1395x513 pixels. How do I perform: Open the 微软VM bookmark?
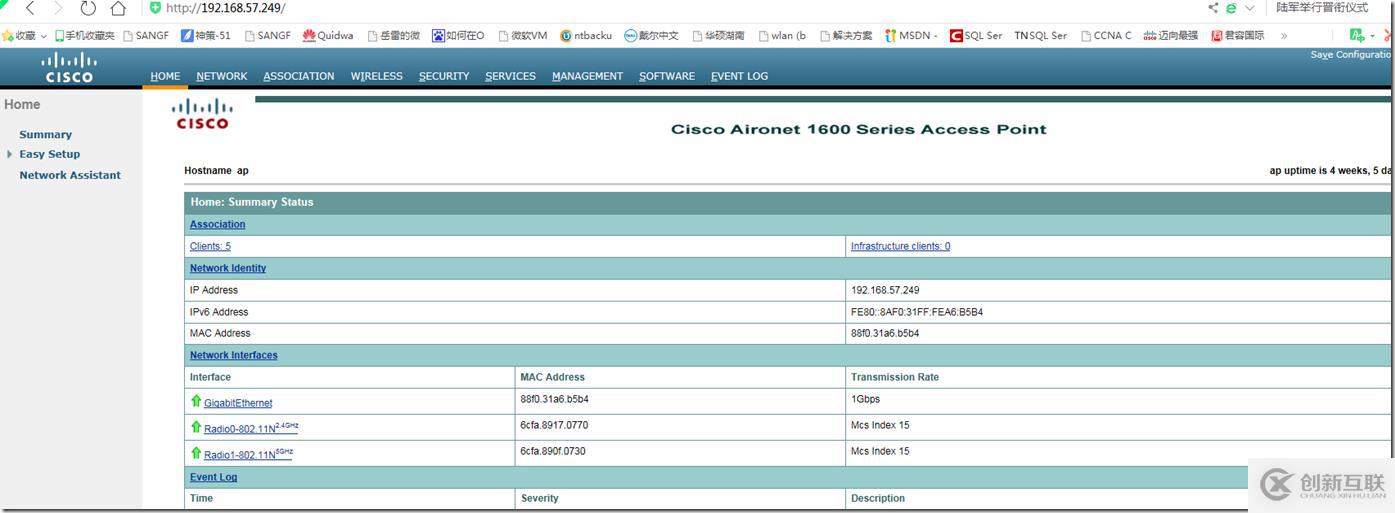click(522, 35)
